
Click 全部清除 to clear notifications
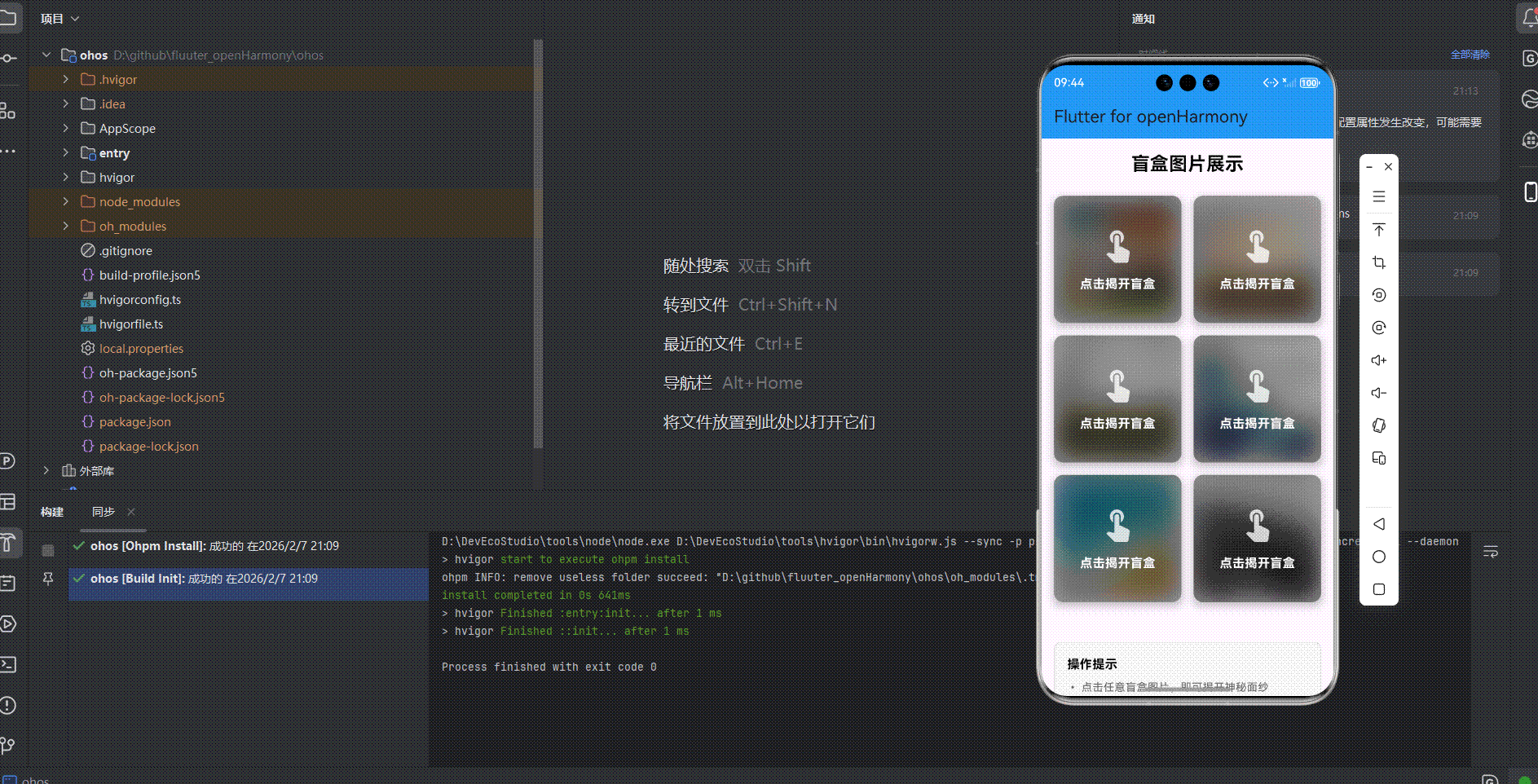[x=1470, y=55]
